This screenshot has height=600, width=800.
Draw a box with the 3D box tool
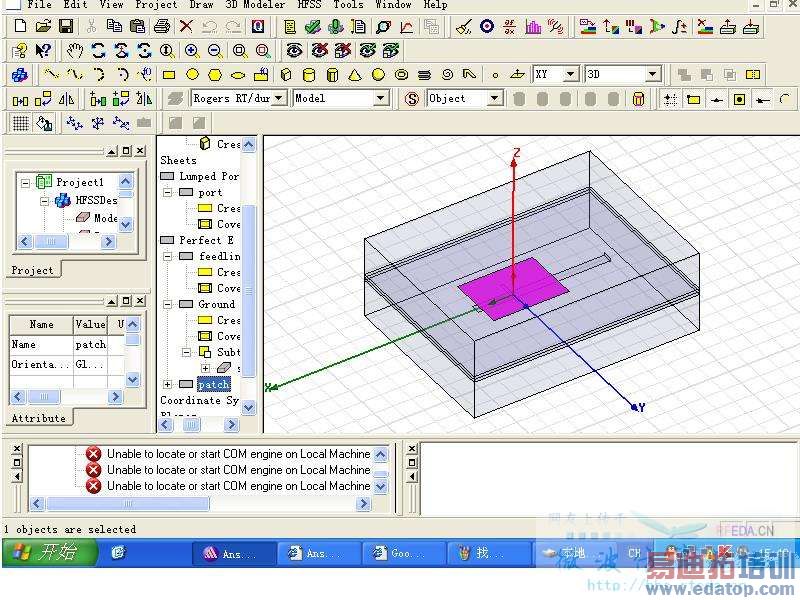(x=286, y=75)
